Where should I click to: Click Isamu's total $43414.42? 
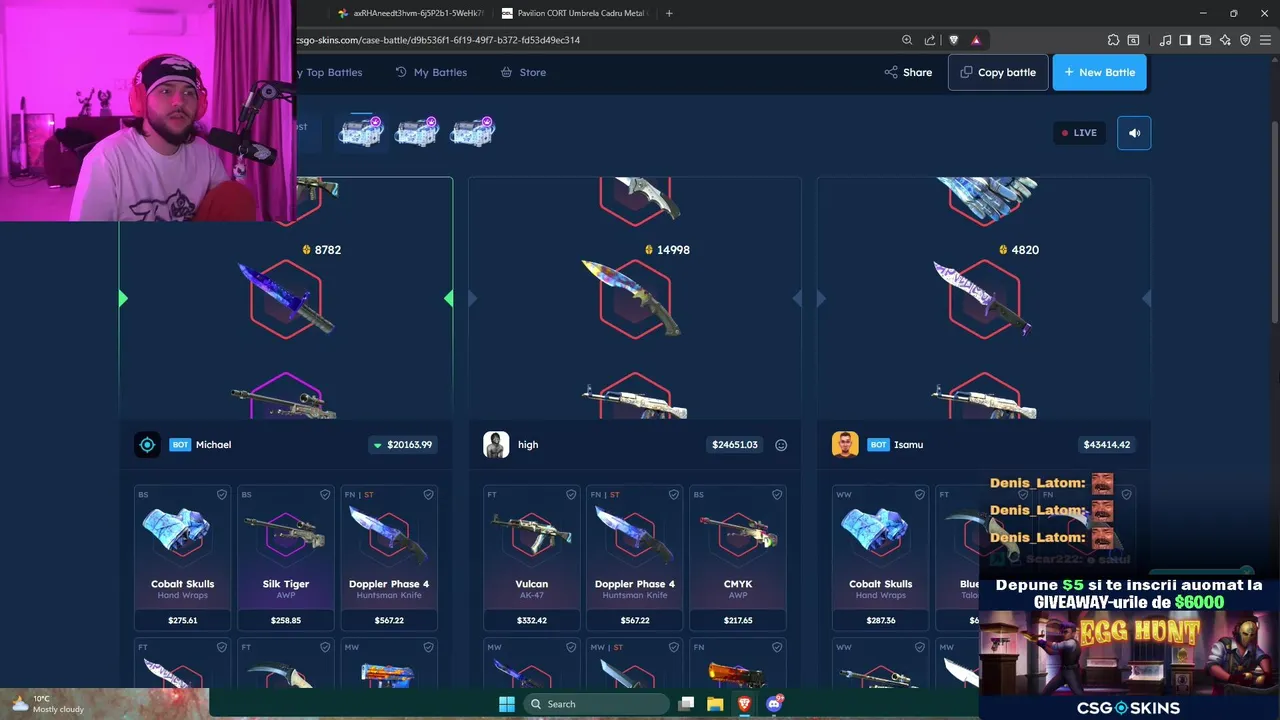tap(1106, 444)
